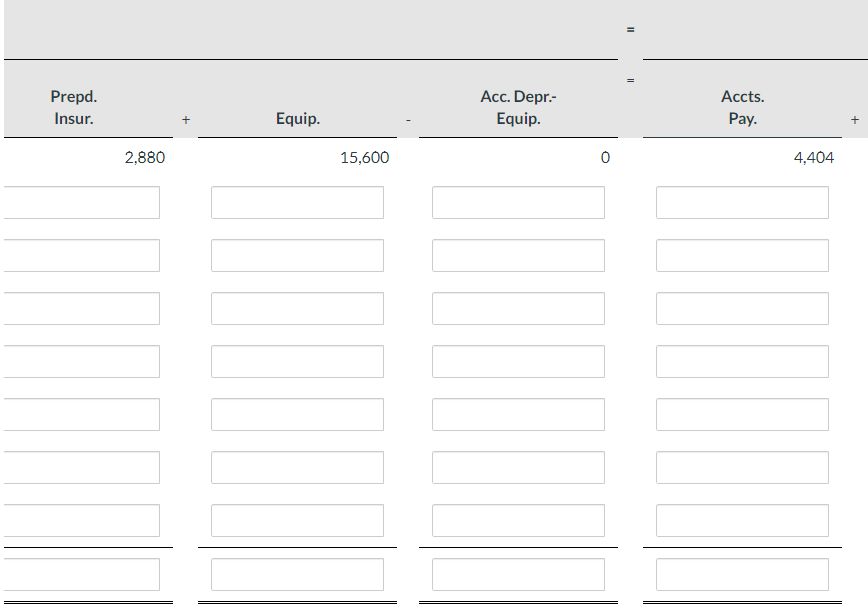Select sixth-row input under Prepd. Insur.
Image resolution: width=868 pixels, height=616 pixels.
(x=82, y=467)
